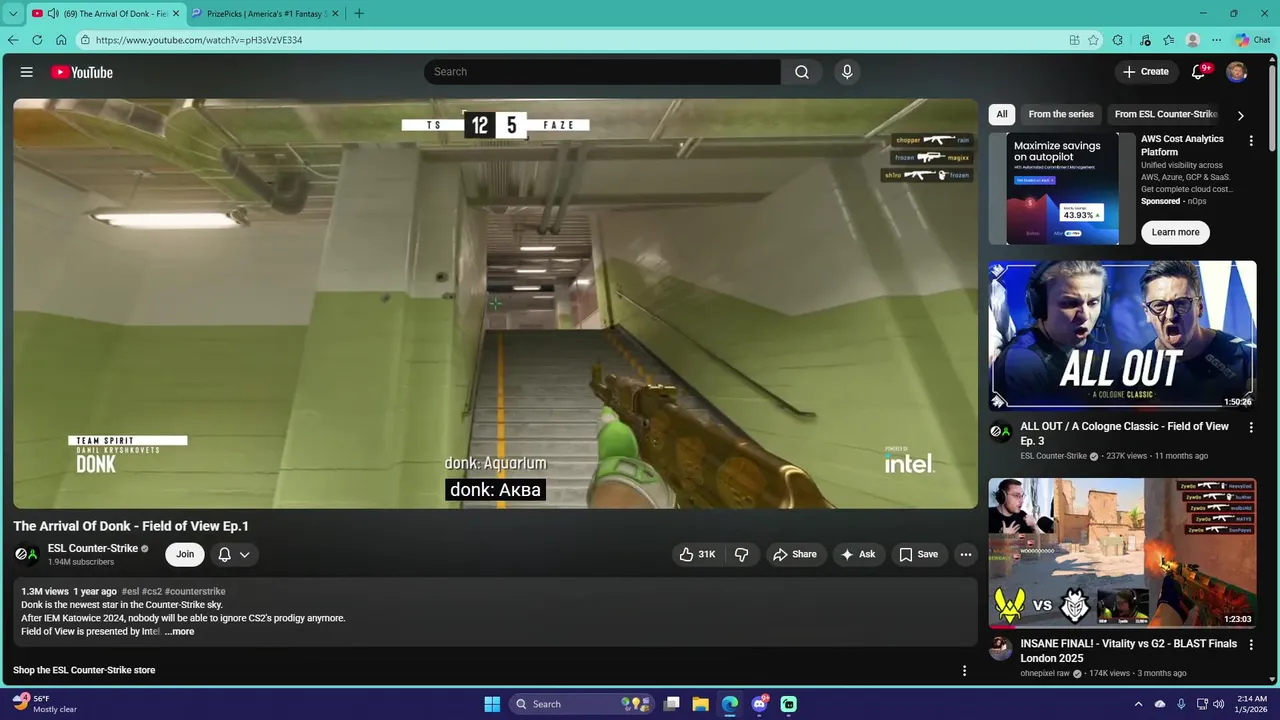Screen dimensions: 1280x720
Task: Open ALL OUT video thumbnail
Action: tap(1122, 336)
